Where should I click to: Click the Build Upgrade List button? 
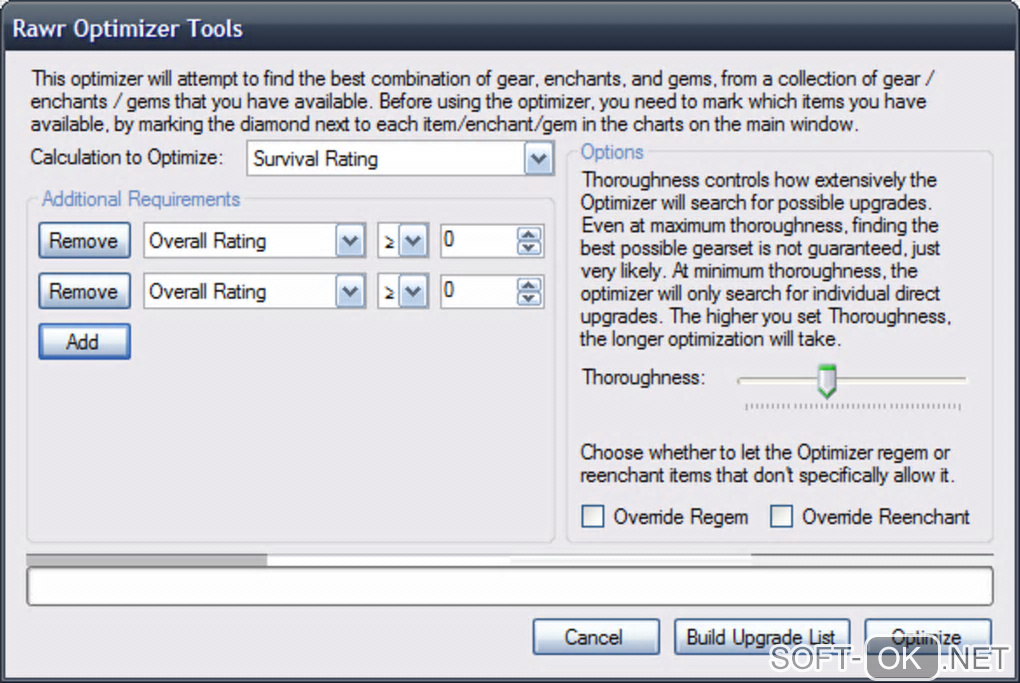click(x=762, y=636)
